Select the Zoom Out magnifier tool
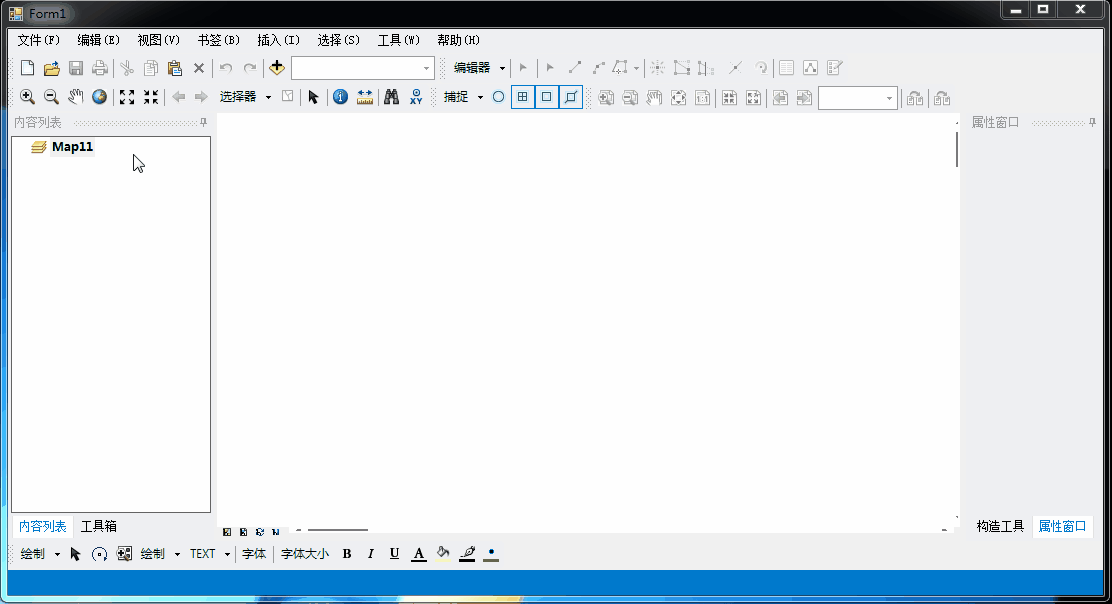The width and height of the screenshot is (1112, 604). 51,97
